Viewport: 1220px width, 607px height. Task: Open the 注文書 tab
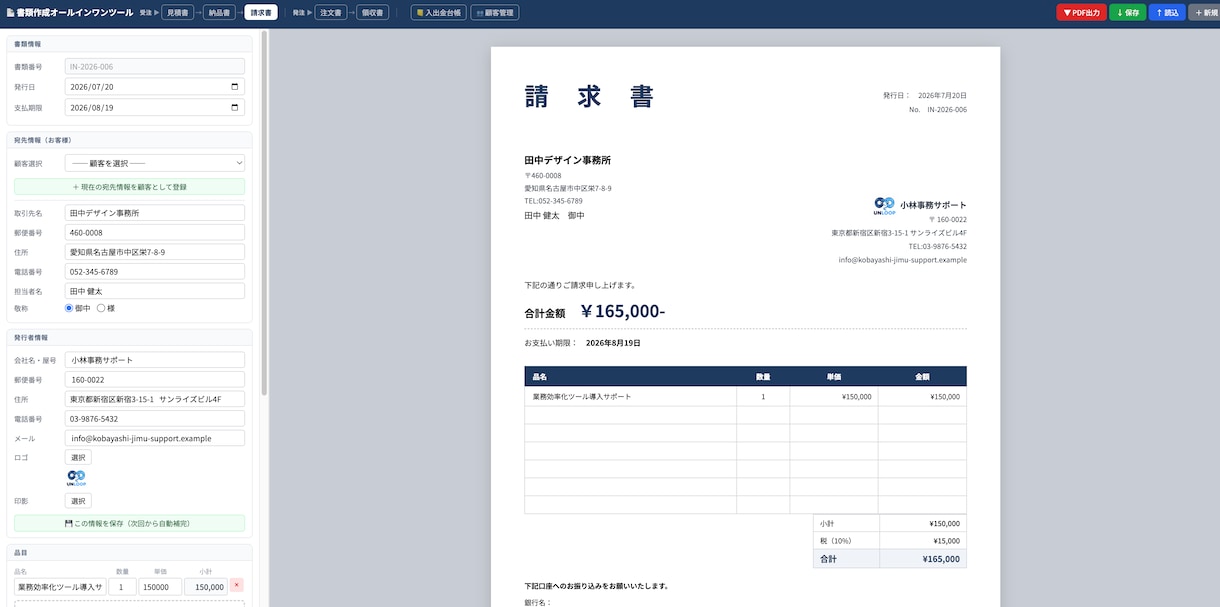pyautogui.click(x=331, y=13)
